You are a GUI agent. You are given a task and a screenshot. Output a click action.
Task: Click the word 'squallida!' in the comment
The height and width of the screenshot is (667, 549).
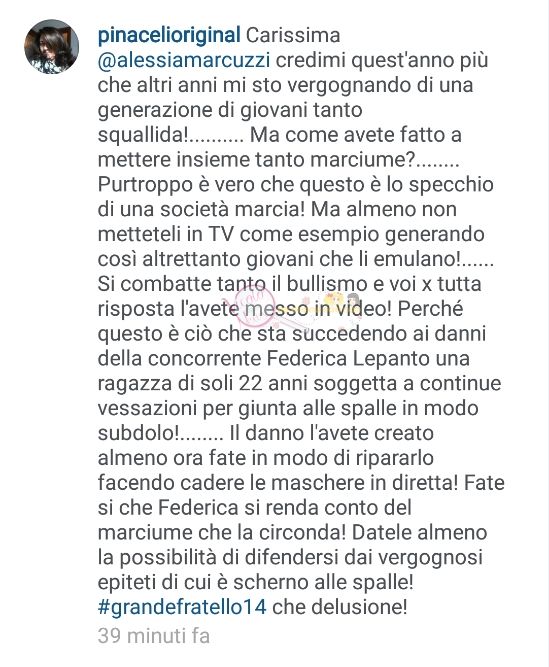[x=143, y=136]
